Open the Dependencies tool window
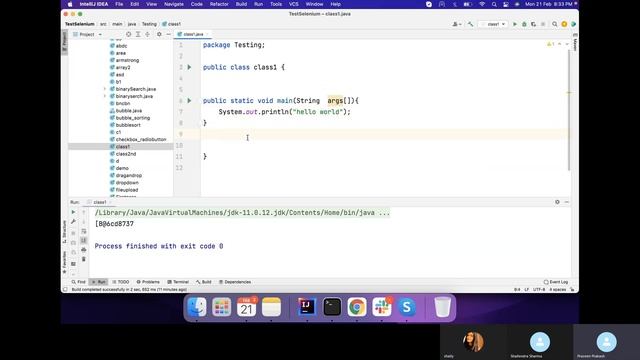Image resolution: width=640 pixels, height=360 pixels. coord(235,282)
